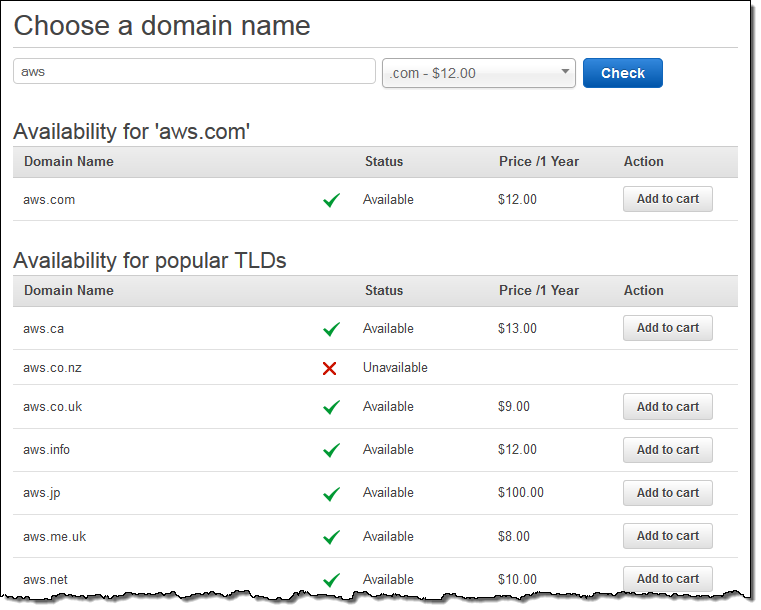The image size is (761, 610).
Task: Click the red X beside aws.co.nz
Action: coord(330,368)
